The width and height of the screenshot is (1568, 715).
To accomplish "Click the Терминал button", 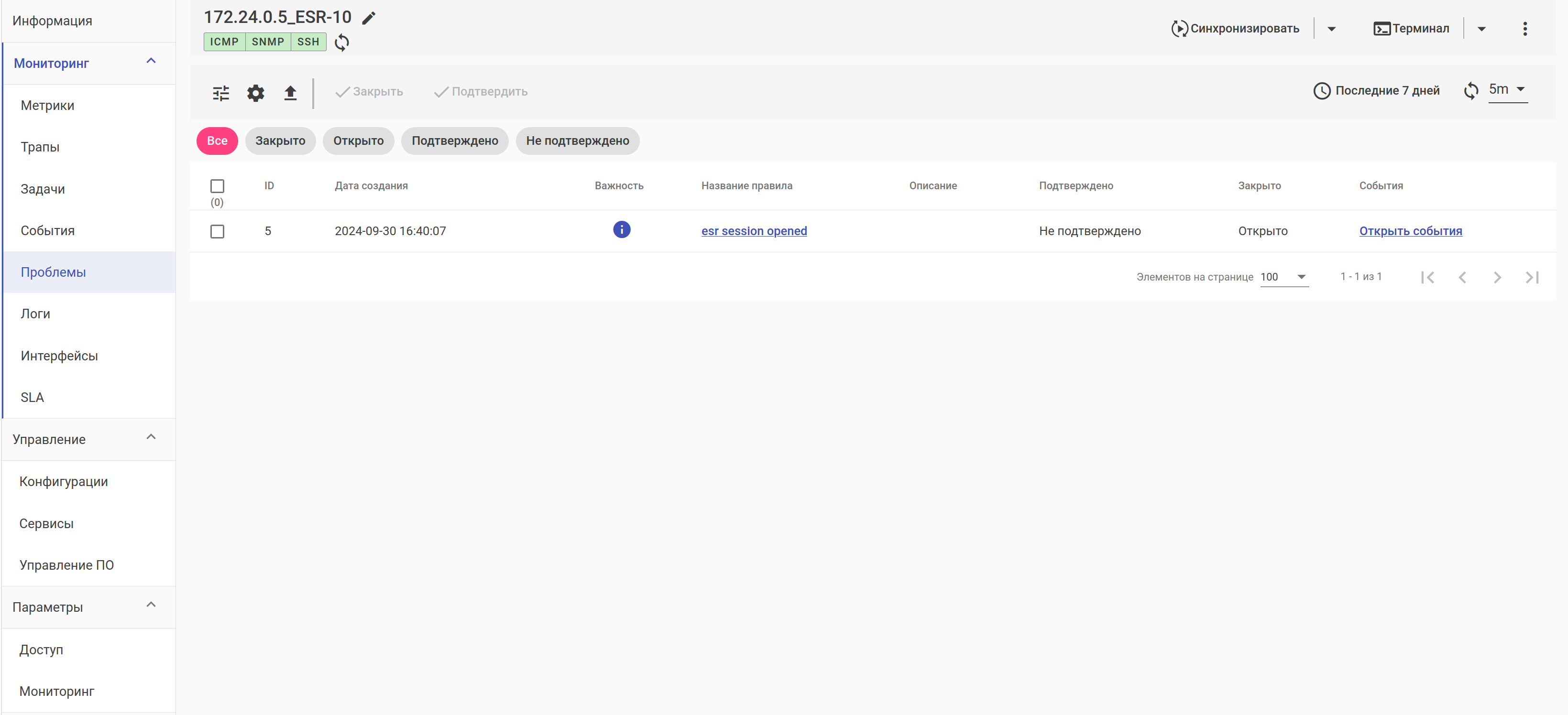I will pyautogui.click(x=1412, y=29).
